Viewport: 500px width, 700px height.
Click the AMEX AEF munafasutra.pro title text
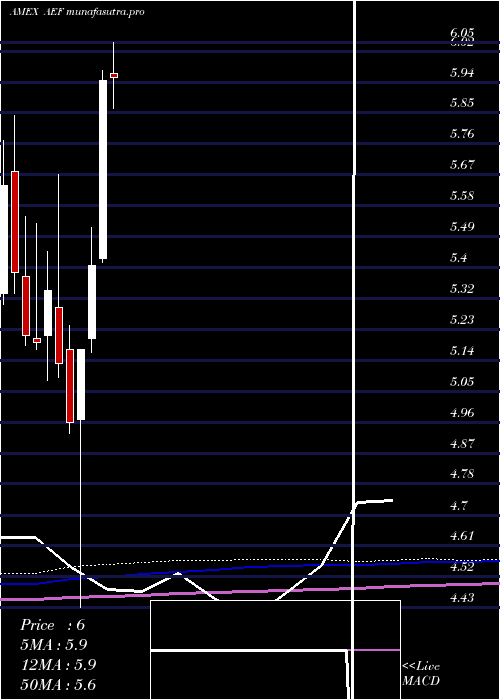77,12
